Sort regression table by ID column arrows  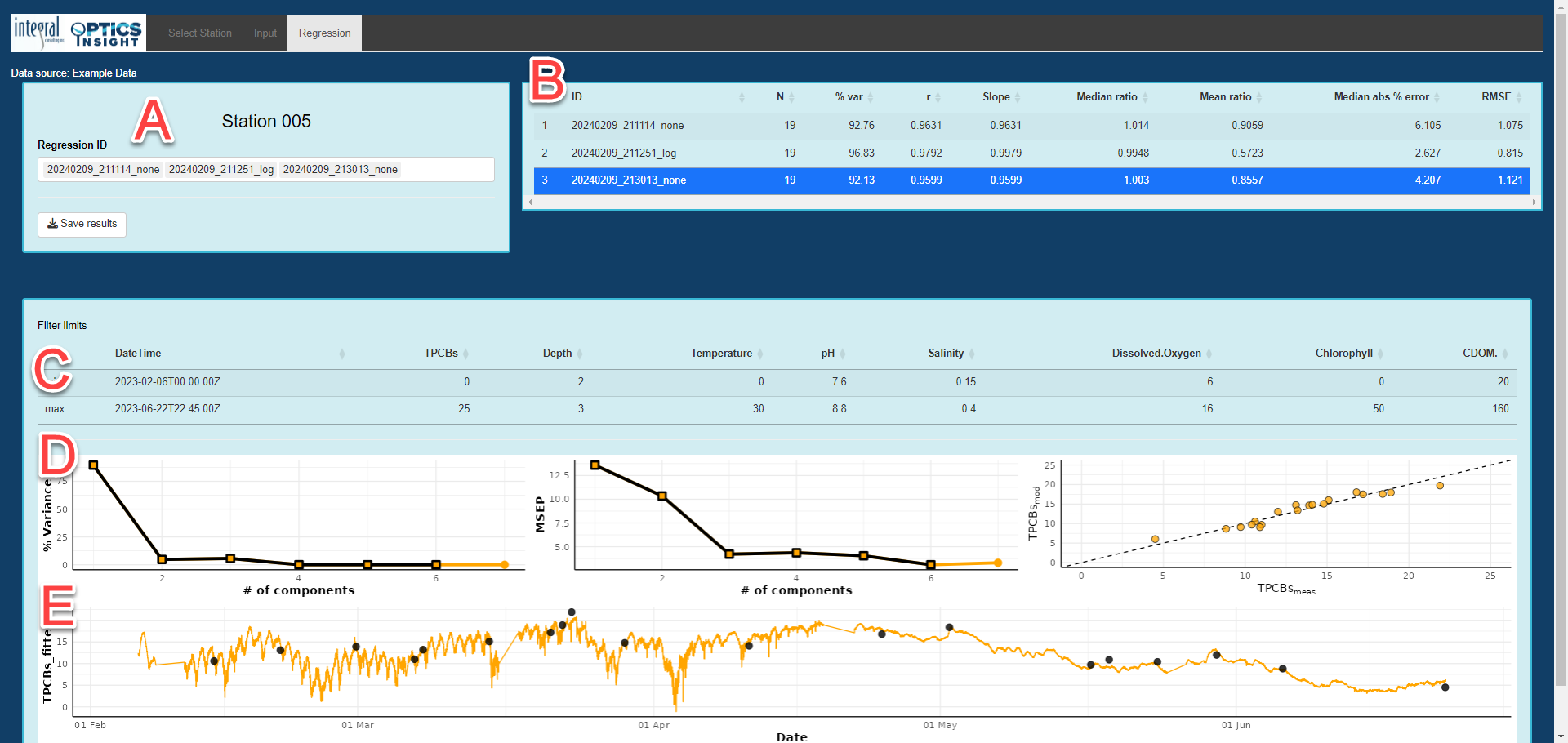[742, 97]
